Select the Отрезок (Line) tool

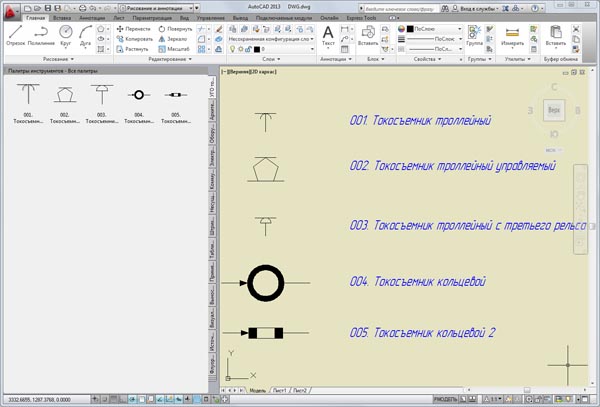pos(15,36)
